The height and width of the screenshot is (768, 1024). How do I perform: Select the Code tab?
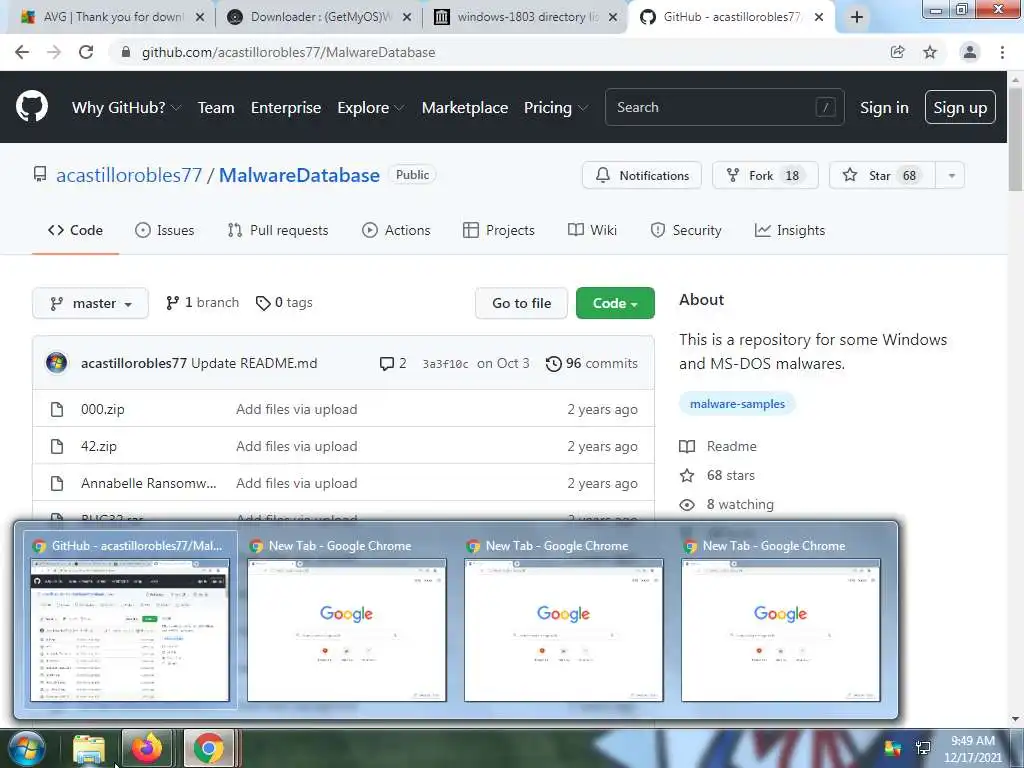point(75,230)
